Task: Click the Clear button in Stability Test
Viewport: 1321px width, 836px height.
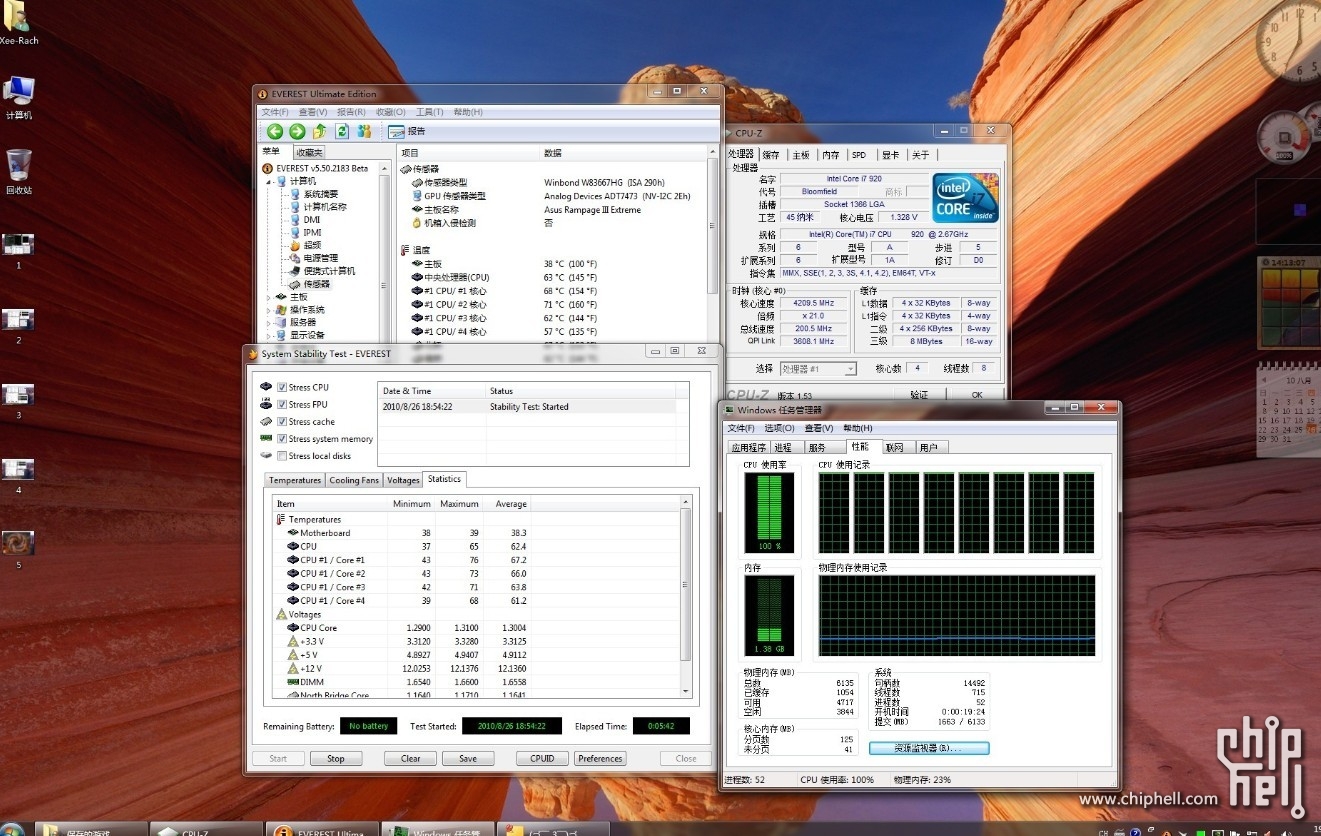Action: click(410, 758)
